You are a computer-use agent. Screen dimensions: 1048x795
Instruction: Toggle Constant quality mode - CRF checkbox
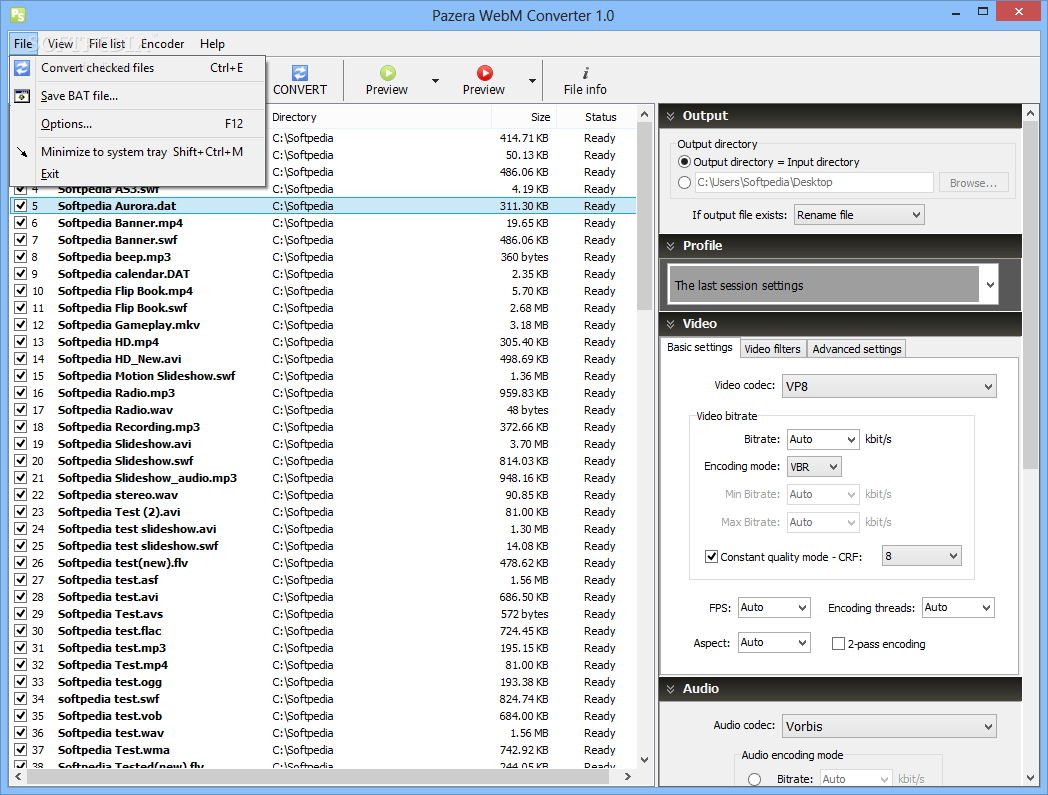[x=712, y=556]
